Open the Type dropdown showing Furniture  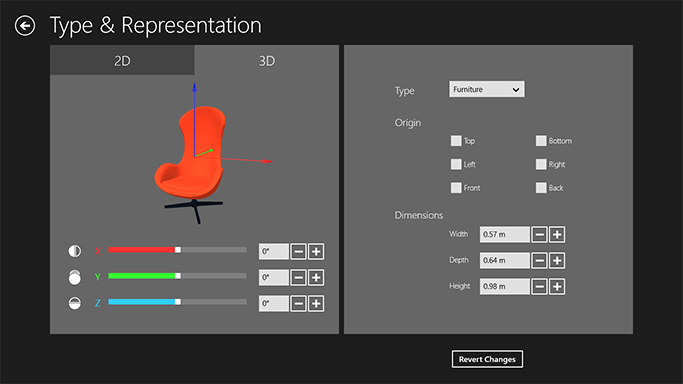(x=487, y=89)
